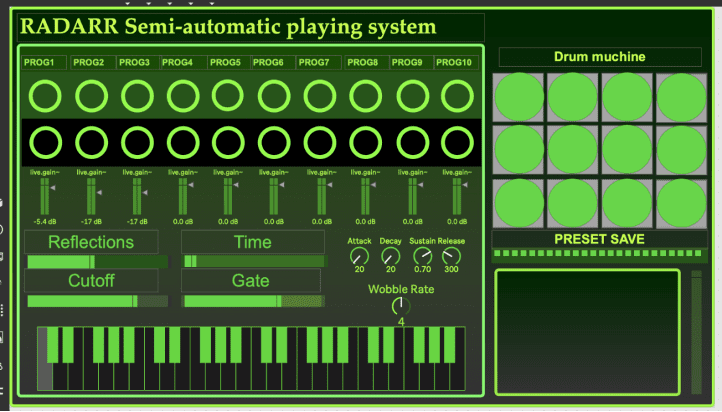The width and height of the screenshot is (722, 412).
Task: Select the PROG3 label
Action: (136, 63)
